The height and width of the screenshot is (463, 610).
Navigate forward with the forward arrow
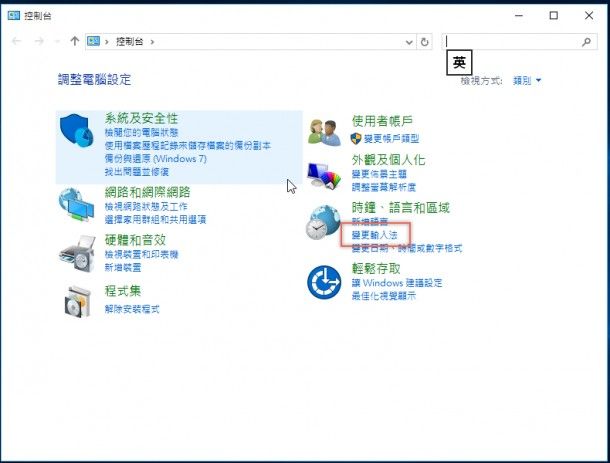coord(39,41)
